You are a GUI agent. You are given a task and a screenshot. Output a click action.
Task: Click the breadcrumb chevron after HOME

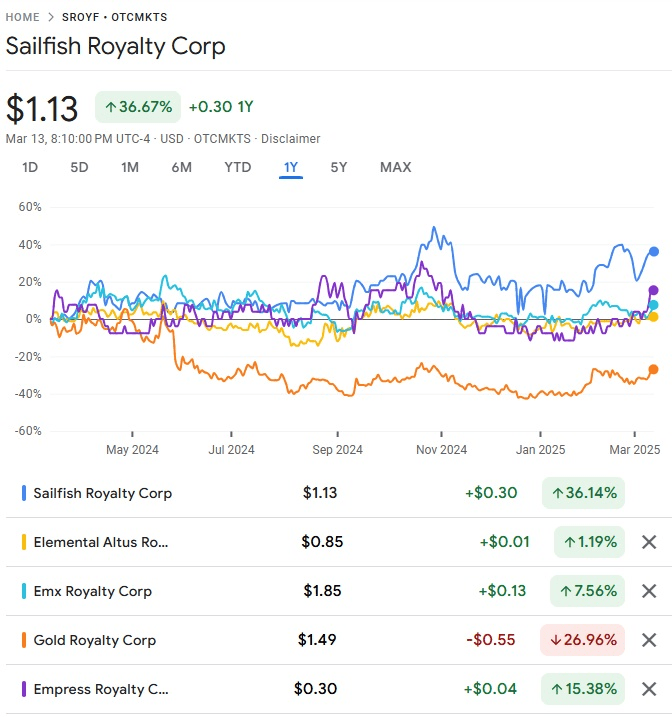(x=51, y=17)
